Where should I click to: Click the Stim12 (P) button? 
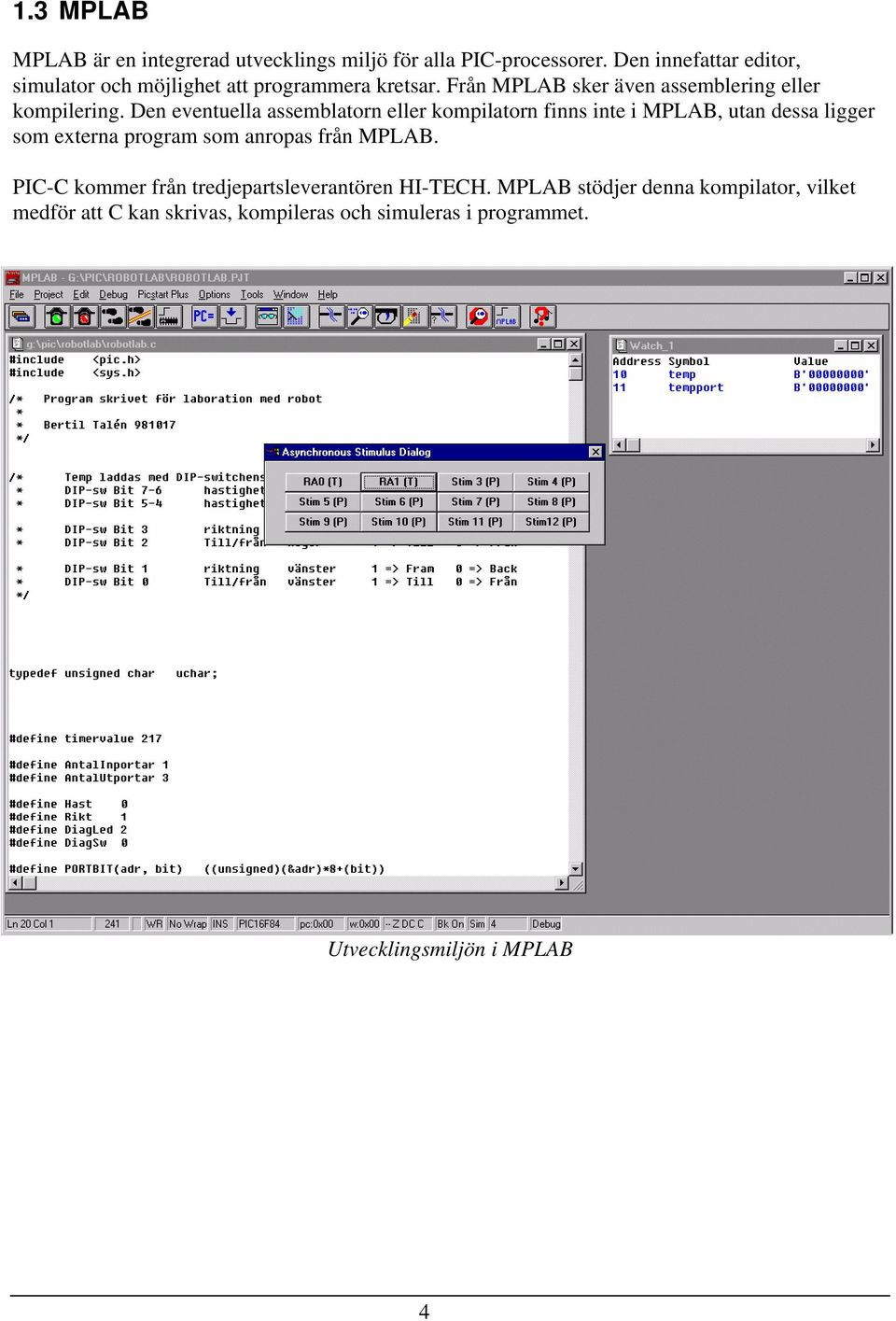pos(552,523)
